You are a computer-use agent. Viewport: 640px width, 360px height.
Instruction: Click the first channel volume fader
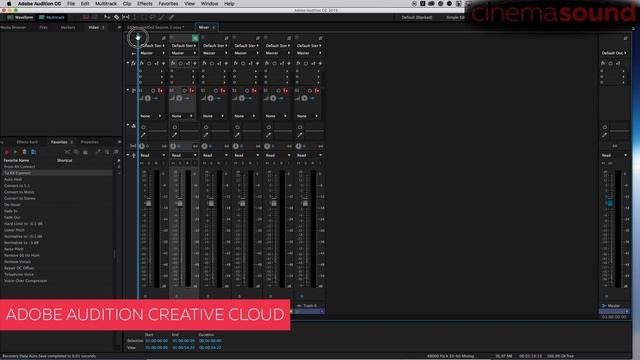pyautogui.click(x=149, y=203)
